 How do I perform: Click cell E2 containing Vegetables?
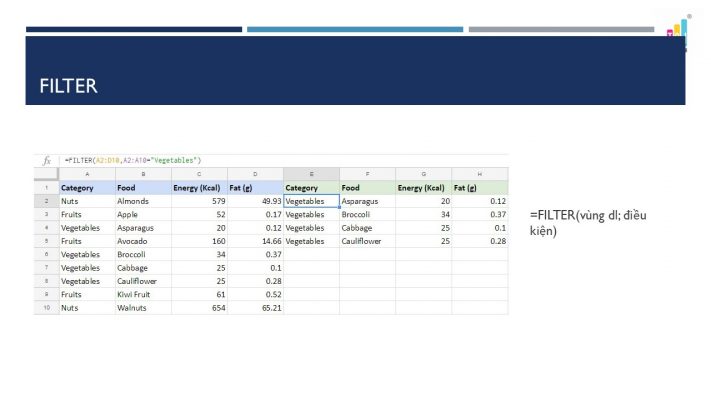[x=311, y=201]
